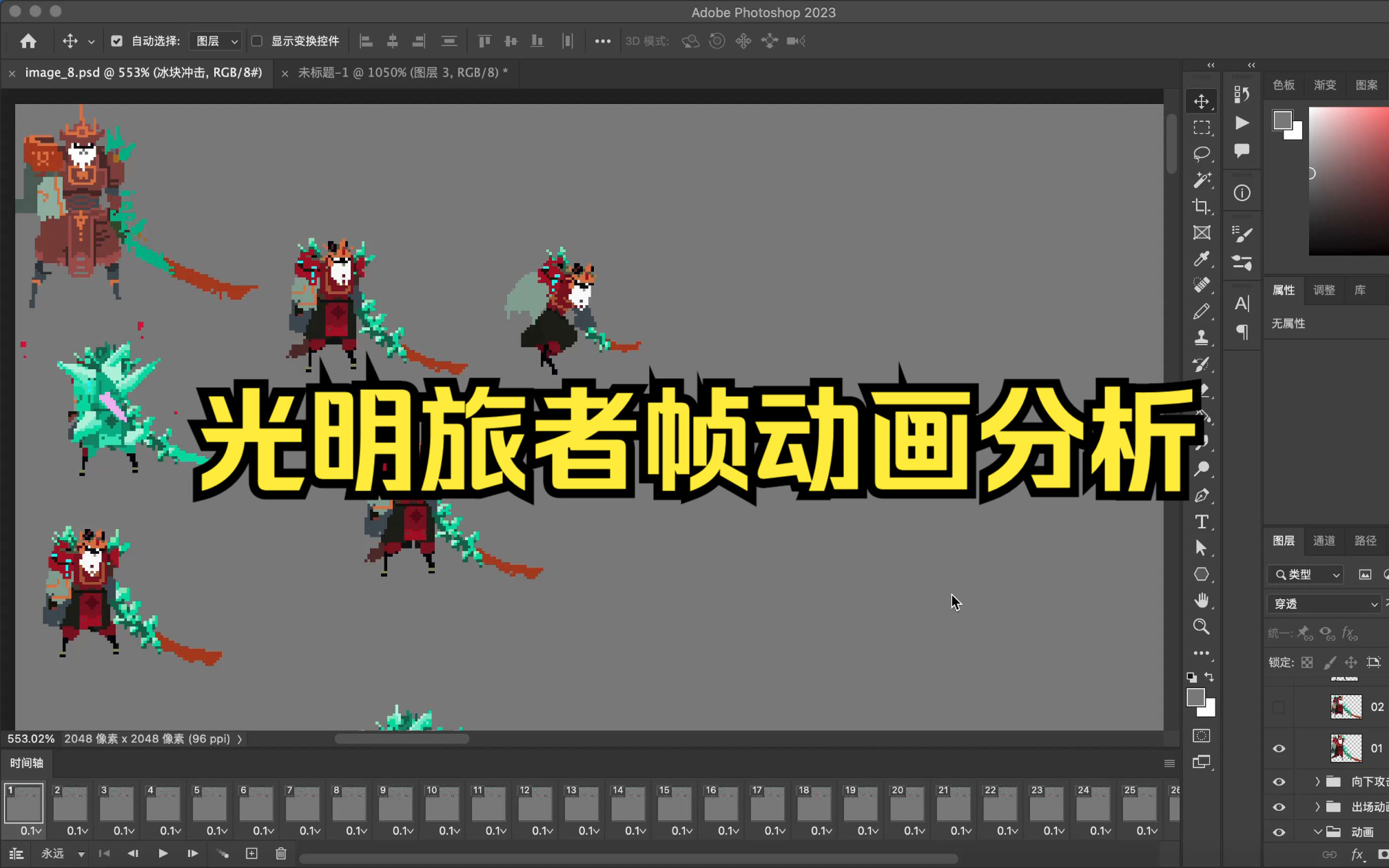
Task: Toggle lock transparent pixels
Action: [1307, 662]
